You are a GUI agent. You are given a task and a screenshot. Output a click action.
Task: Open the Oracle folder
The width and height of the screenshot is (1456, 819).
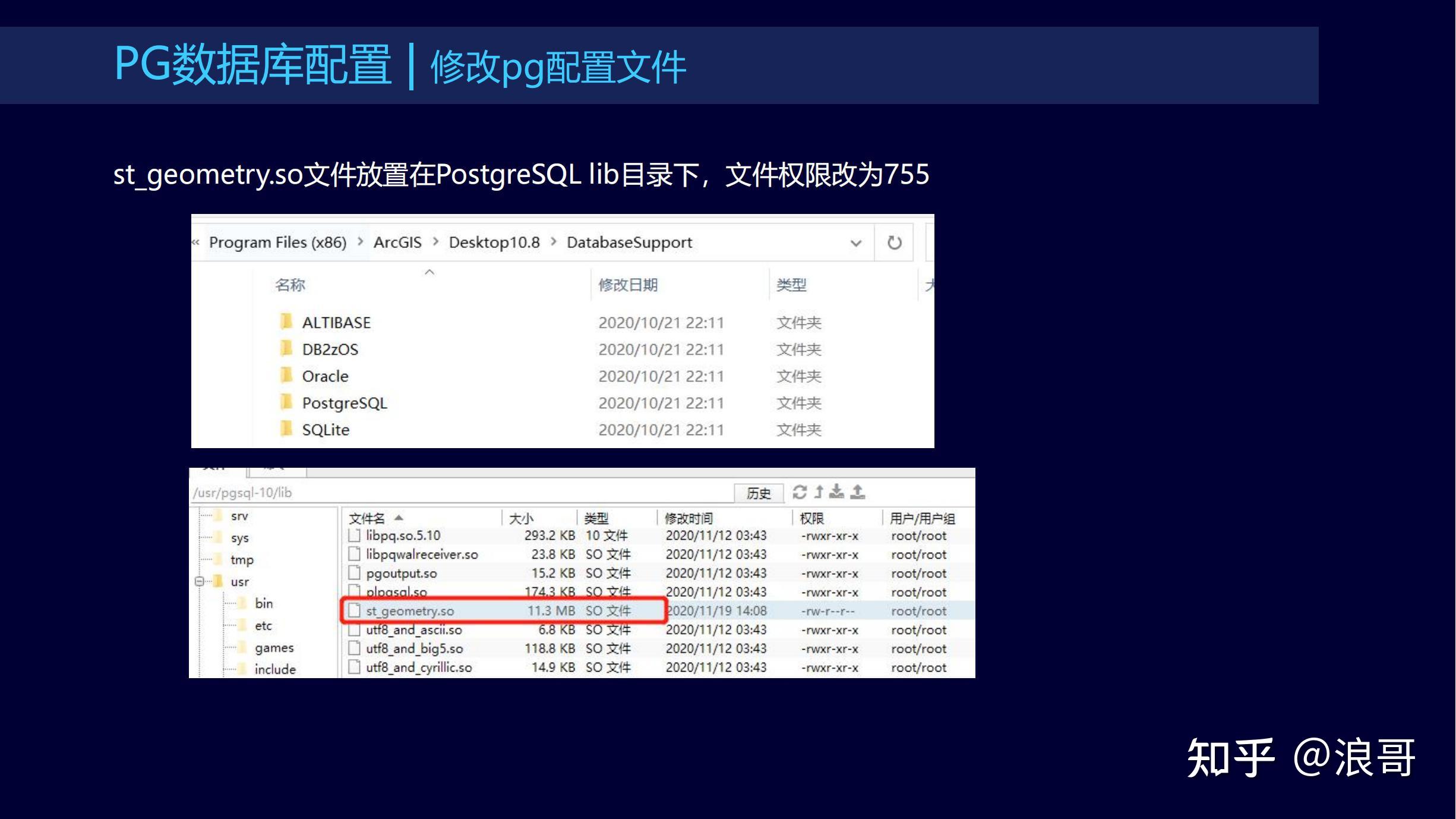(325, 376)
